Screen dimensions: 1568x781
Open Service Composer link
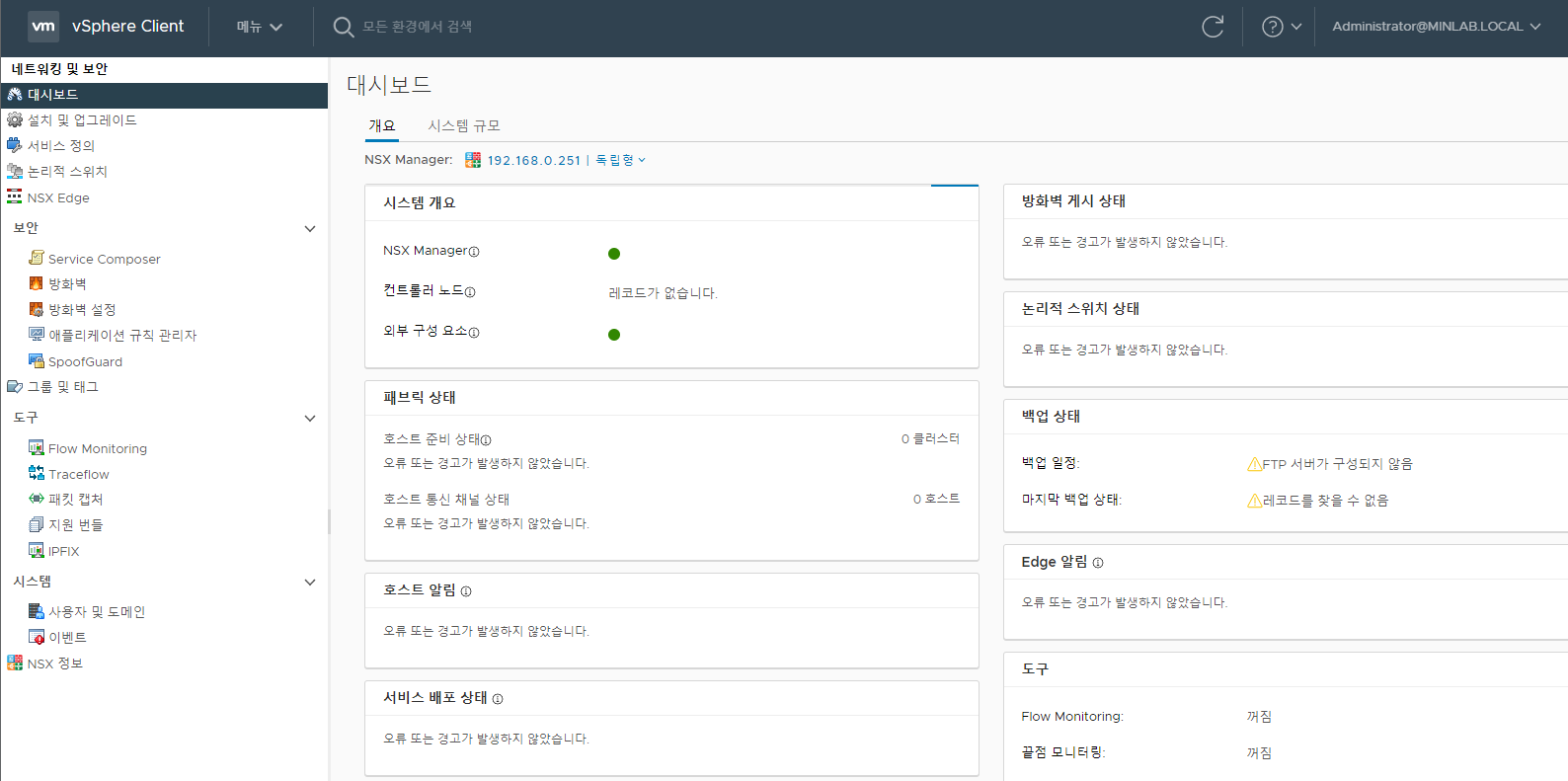coord(105,259)
